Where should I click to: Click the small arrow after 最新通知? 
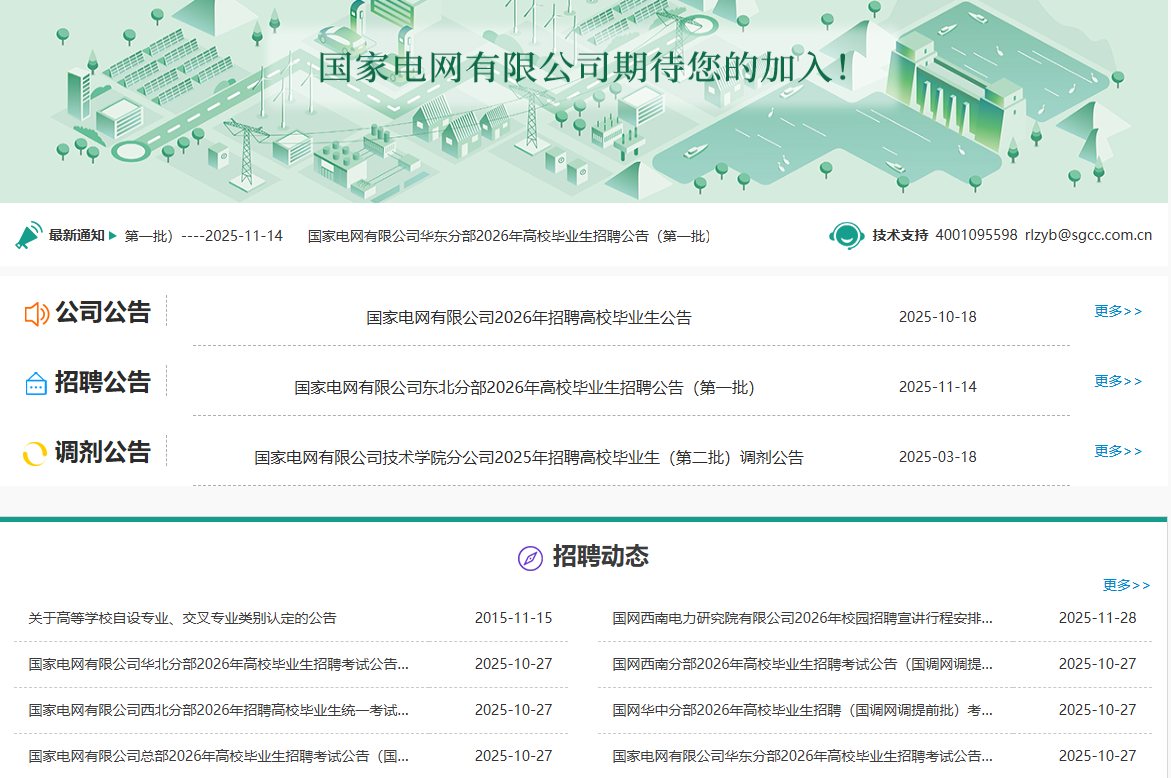click(x=113, y=236)
